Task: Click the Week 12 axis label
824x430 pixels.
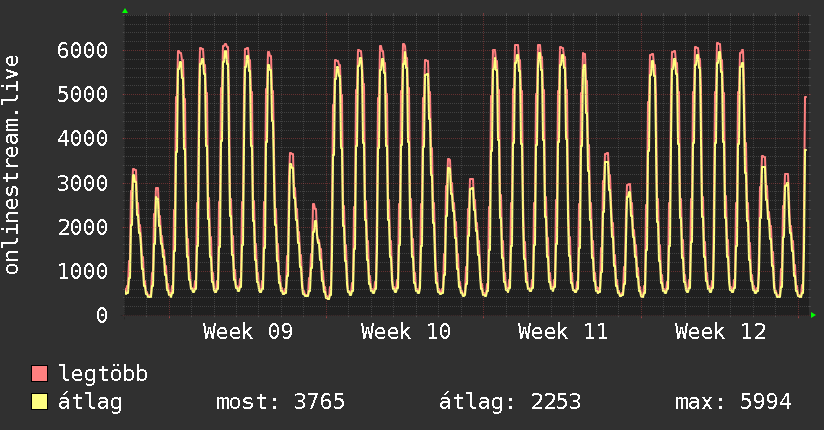Action: [x=720, y=332]
